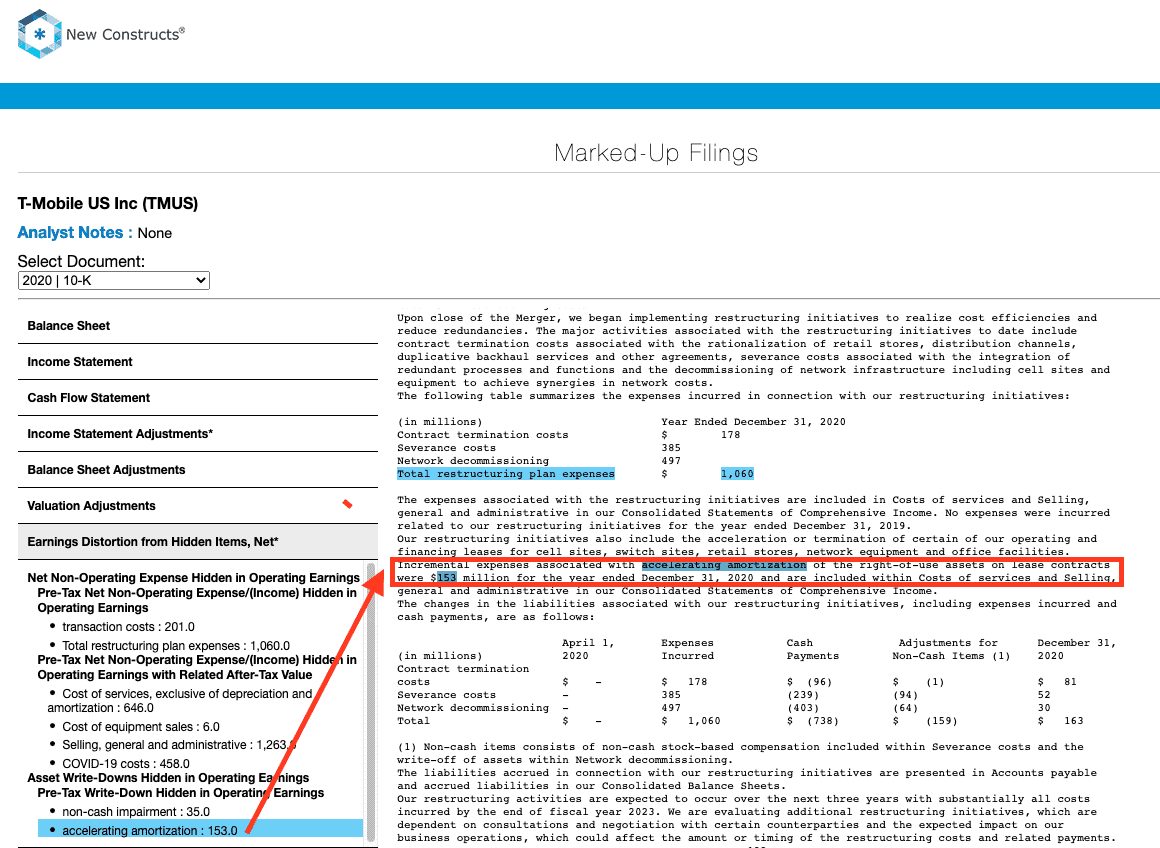The width and height of the screenshot is (1160, 848).
Task: Click highlighted 153 value in filing text
Action: point(446,578)
